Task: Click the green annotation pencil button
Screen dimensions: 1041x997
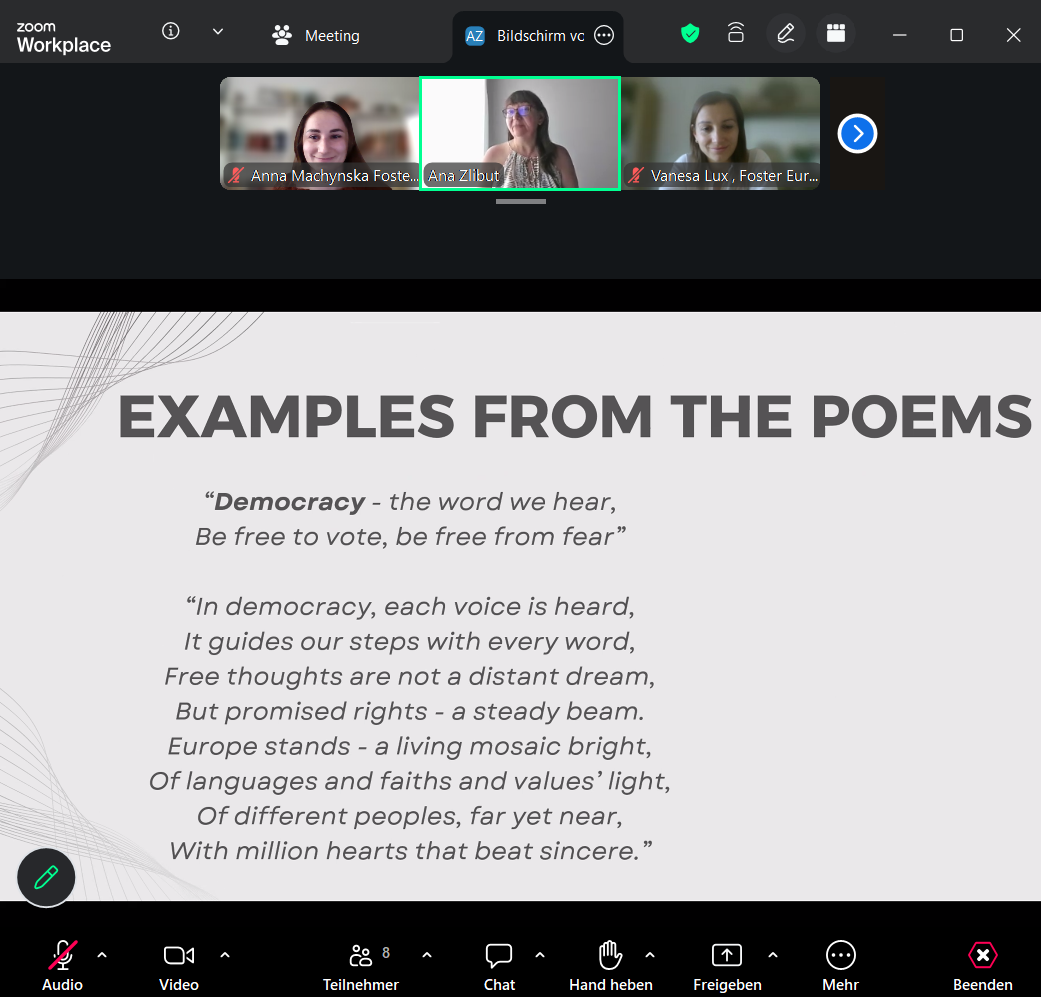Action: [x=46, y=878]
